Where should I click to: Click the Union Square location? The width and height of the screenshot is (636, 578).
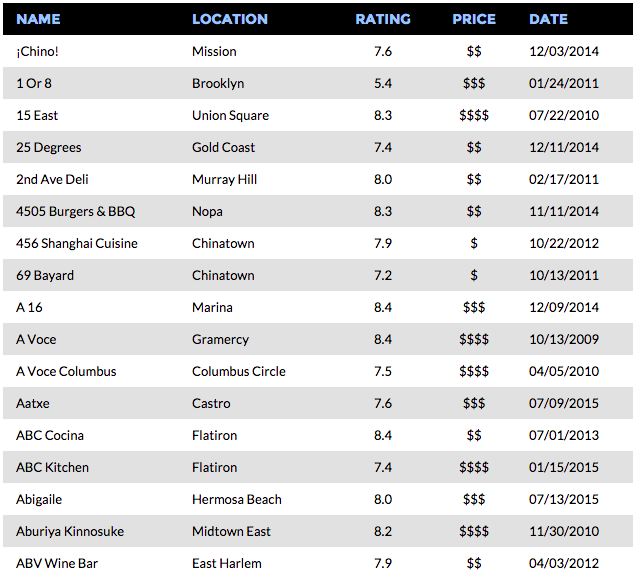pos(230,116)
